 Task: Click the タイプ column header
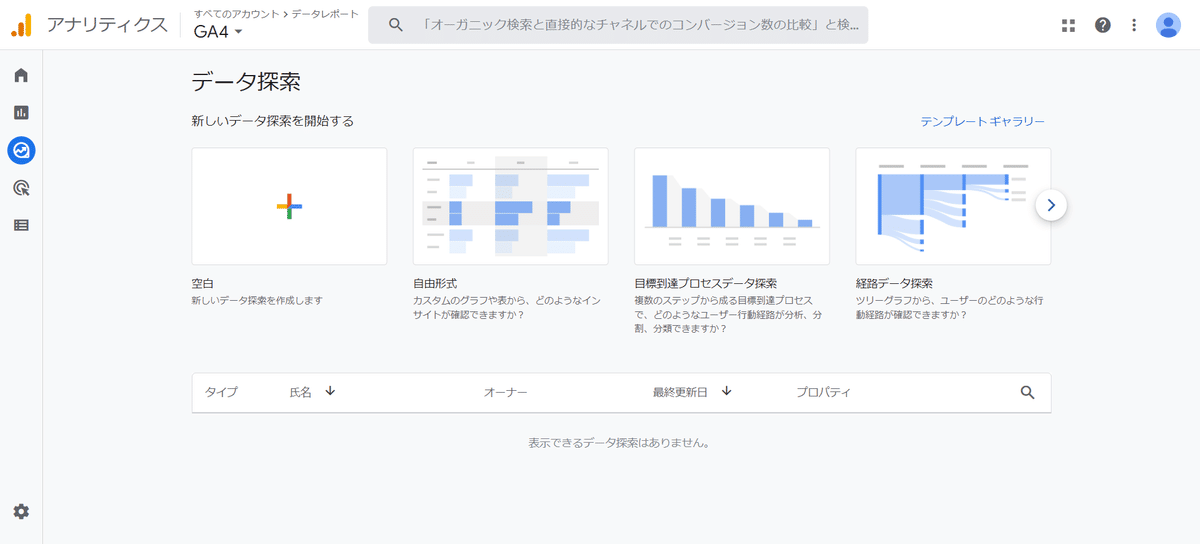pyautogui.click(x=222, y=392)
